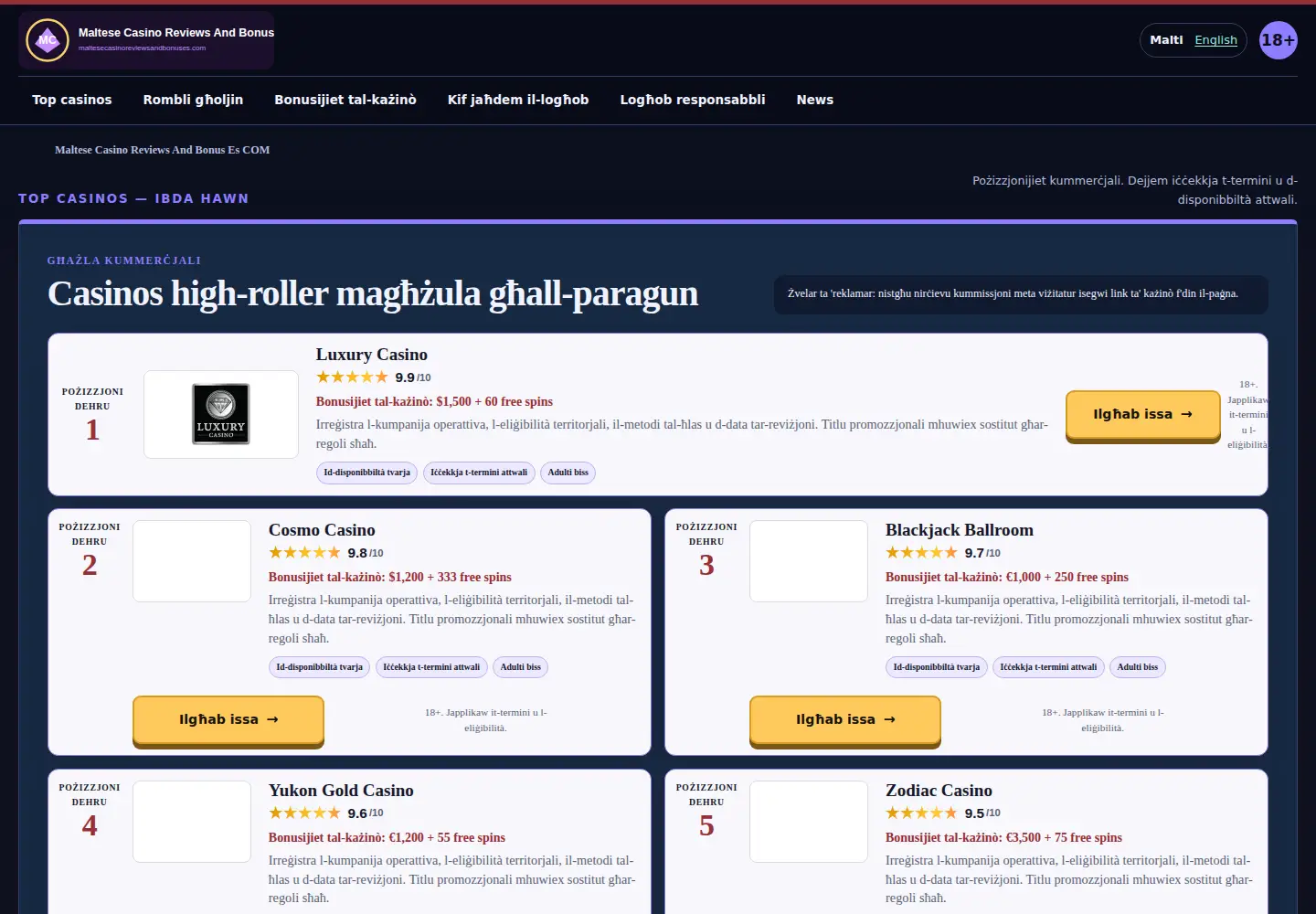The height and width of the screenshot is (914, 1316).
Task: Click the Top Casinos — Ibda Hawn heading
Action: tap(133, 198)
